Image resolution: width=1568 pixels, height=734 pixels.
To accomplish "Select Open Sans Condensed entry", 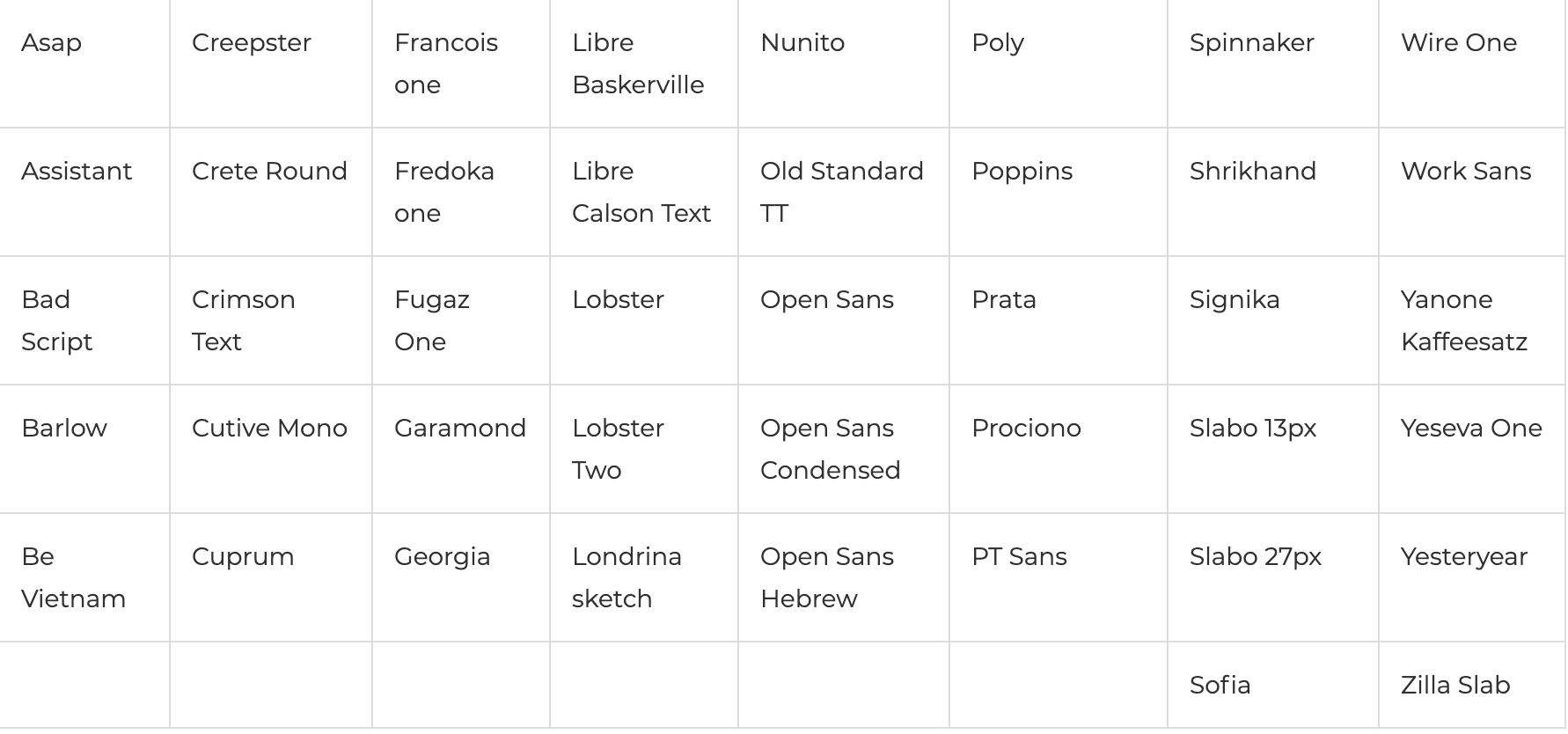I will tap(831, 450).
